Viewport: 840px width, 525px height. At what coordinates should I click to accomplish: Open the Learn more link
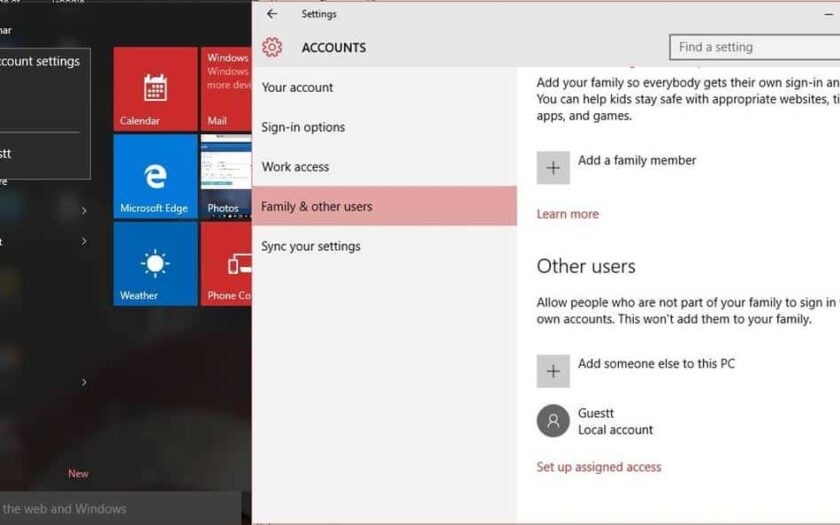coord(567,214)
